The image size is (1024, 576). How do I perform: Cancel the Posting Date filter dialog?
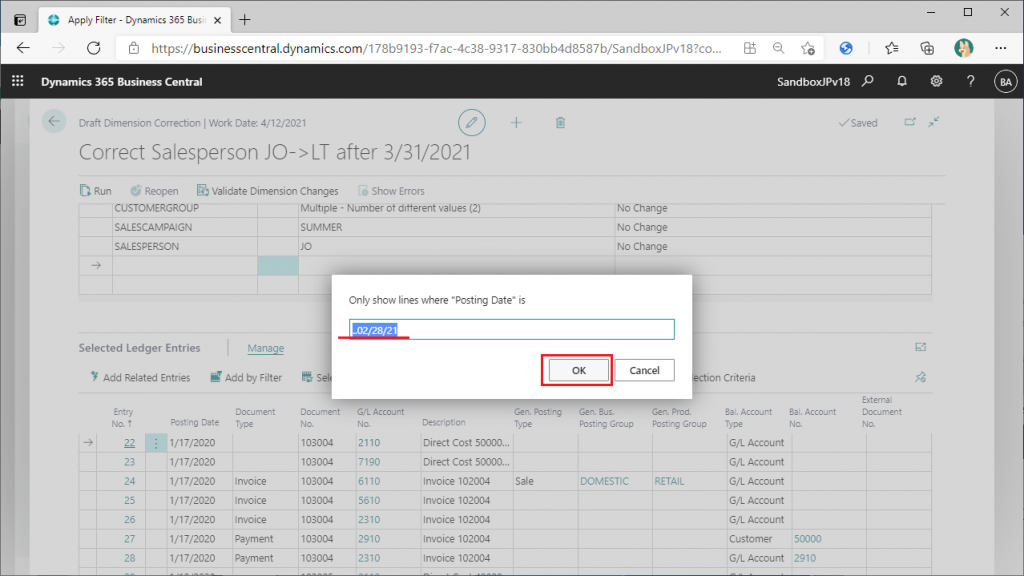[644, 370]
